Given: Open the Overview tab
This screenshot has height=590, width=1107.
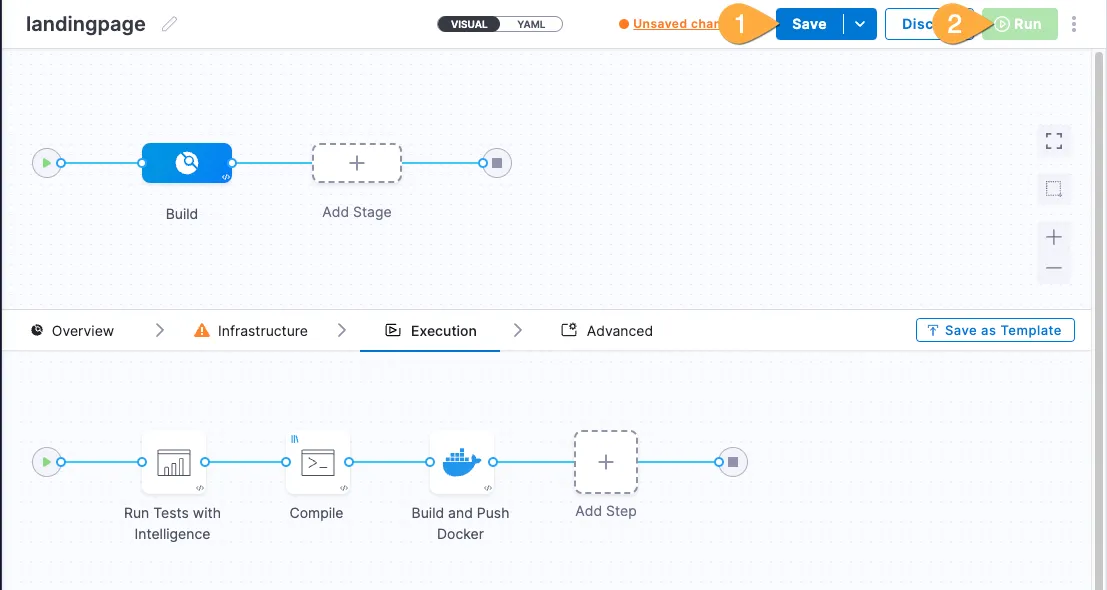Looking at the screenshot, I should 73,331.
